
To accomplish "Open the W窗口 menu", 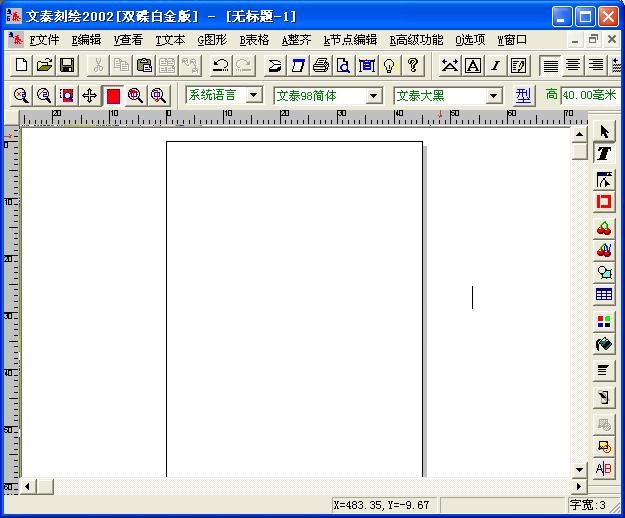I will 512,40.
